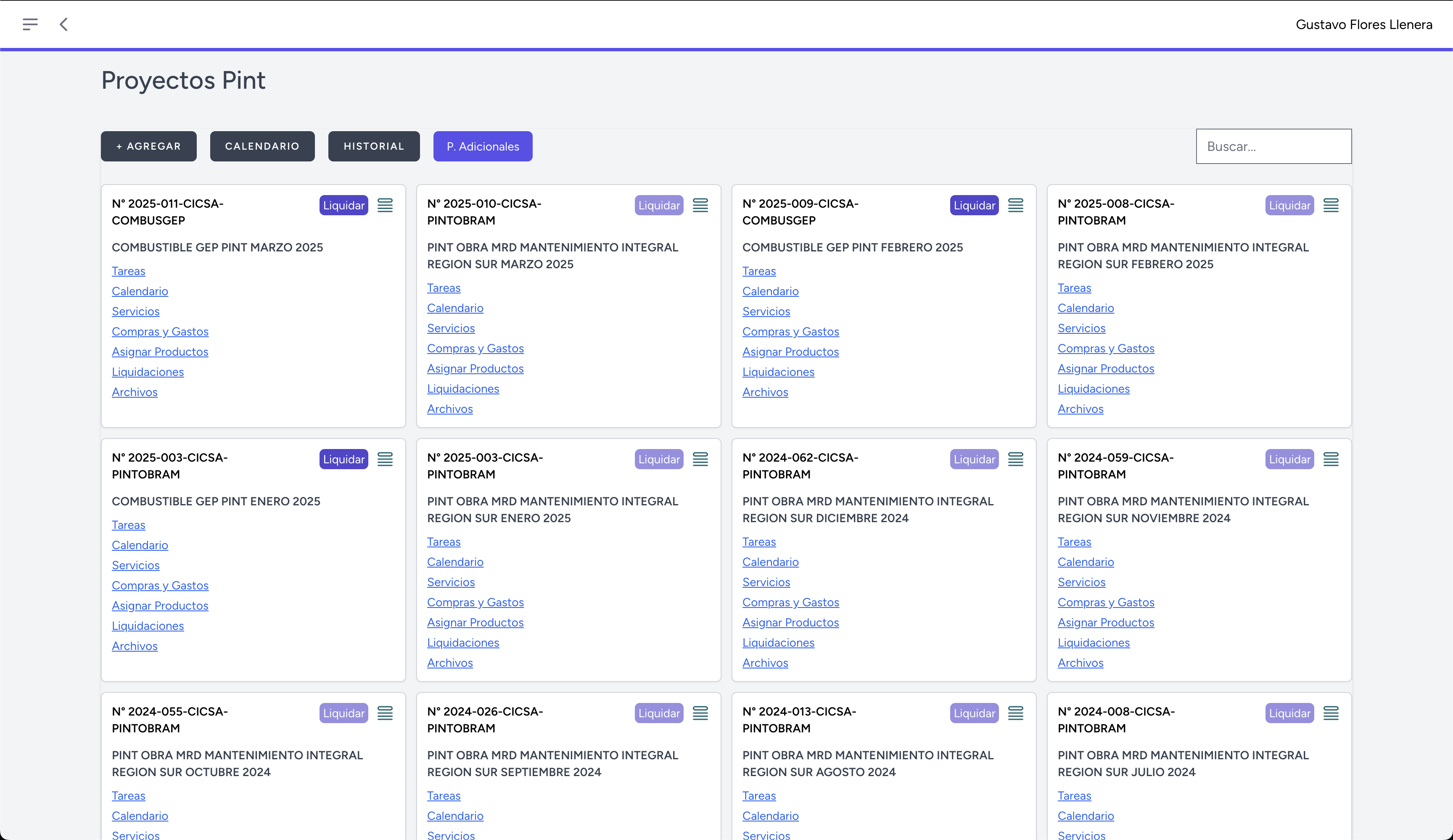Open list menu icon on 2025-010-CICSA-PINTOBRAM card
Image resolution: width=1453 pixels, height=840 pixels.
(700, 205)
